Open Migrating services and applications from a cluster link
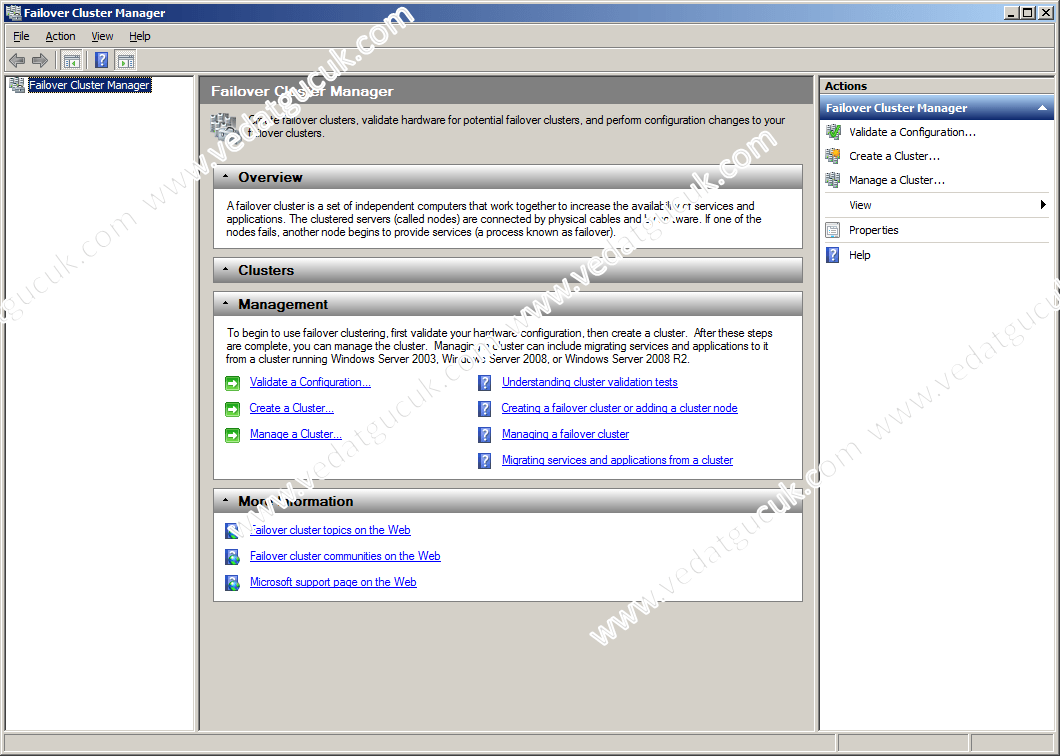 coord(617,460)
